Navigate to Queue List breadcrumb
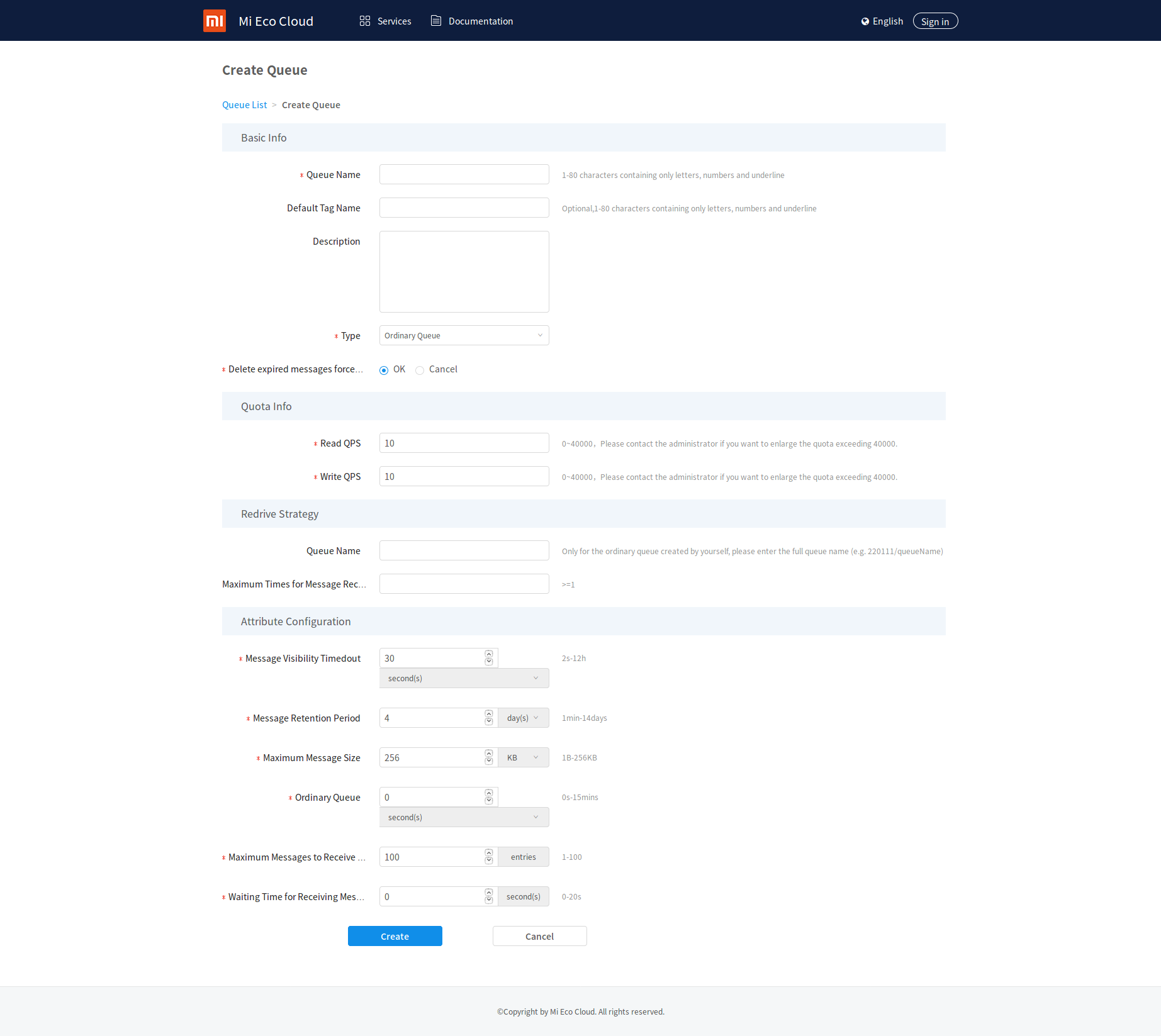This screenshot has height=1036, width=1161. coord(244,105)
